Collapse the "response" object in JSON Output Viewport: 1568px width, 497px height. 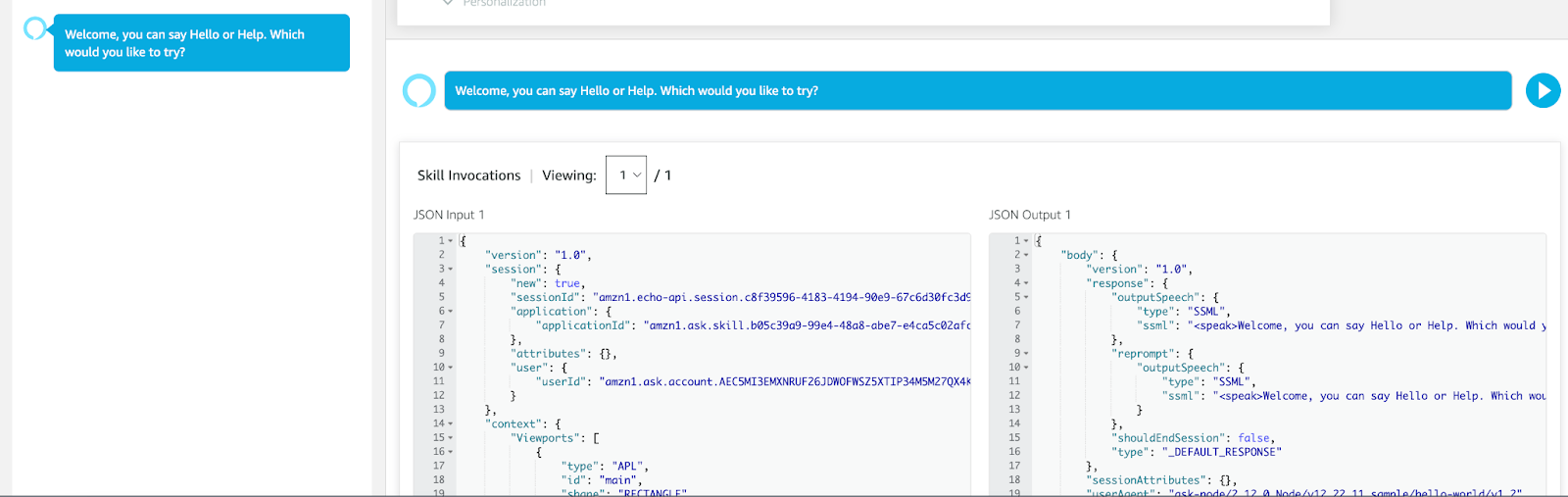pyautogui.click(x=1026, y=283)
